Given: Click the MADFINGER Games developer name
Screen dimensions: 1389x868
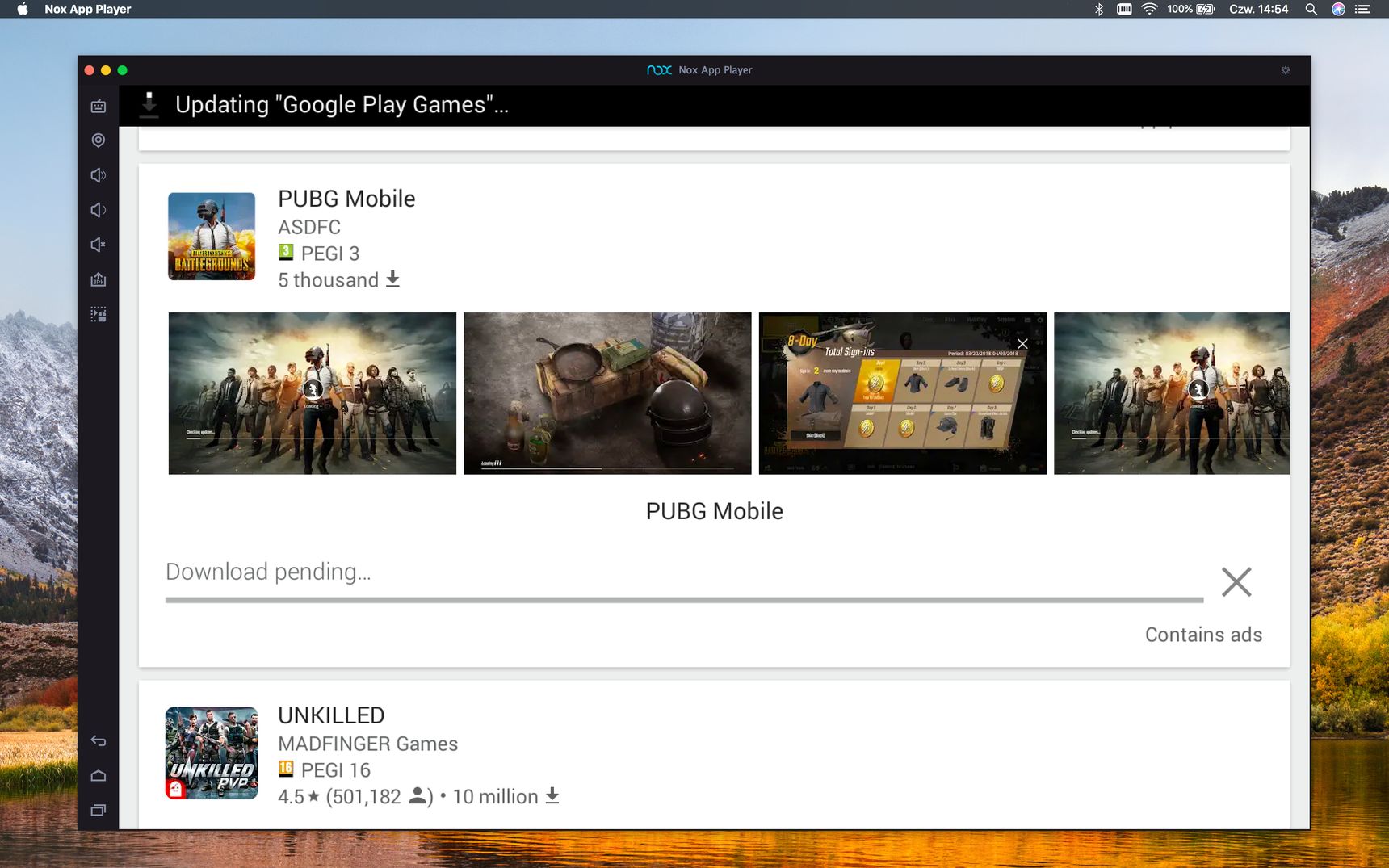Looking at the screenshot, I should click(367, 744).
